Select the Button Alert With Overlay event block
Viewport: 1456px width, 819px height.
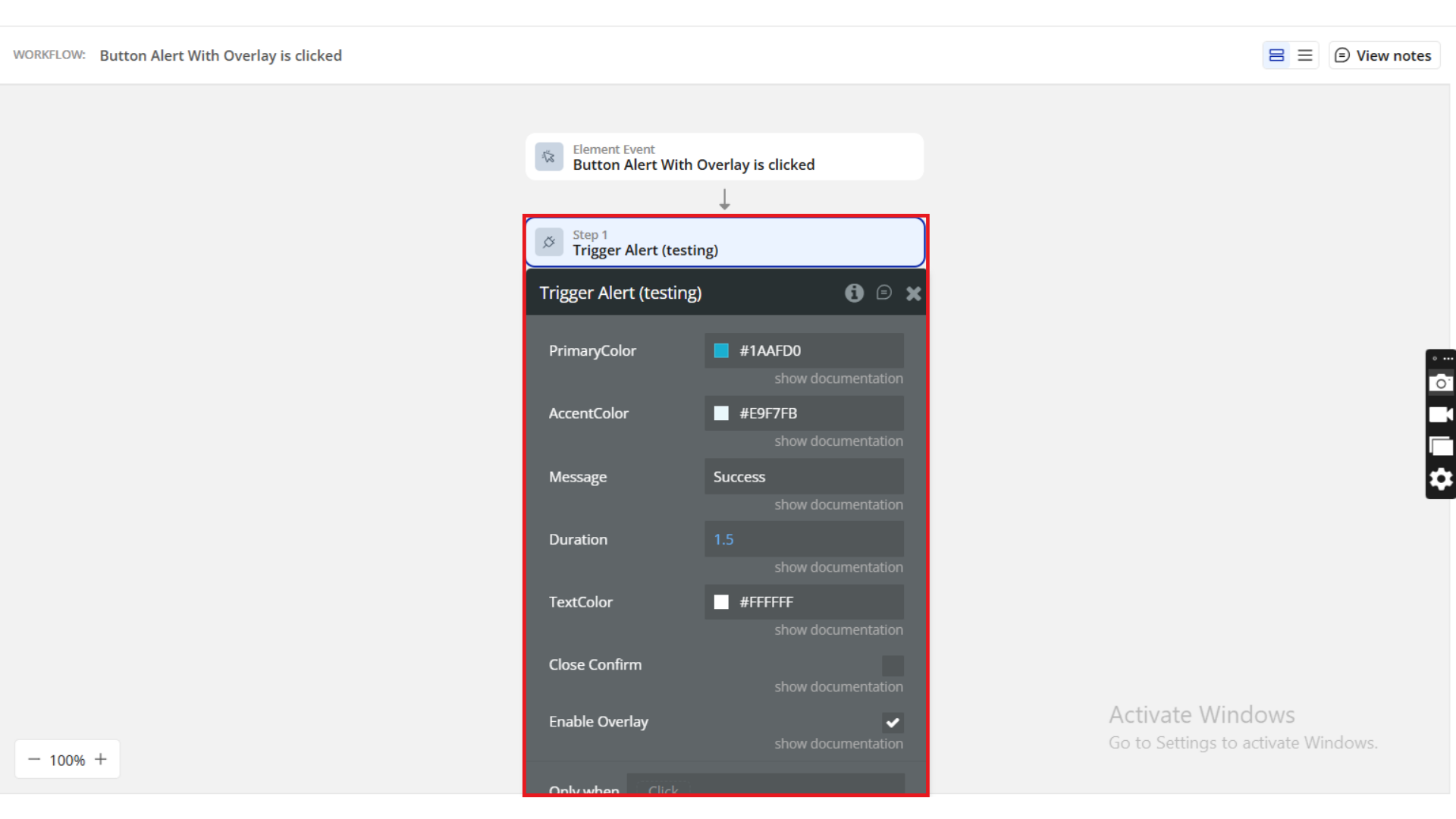(724, 157)
